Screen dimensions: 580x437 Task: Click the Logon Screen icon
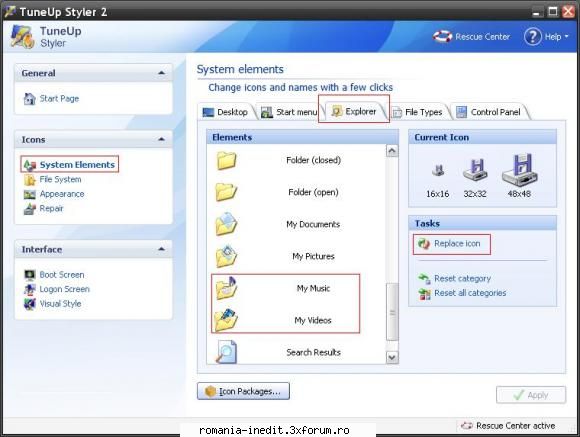[x=30, y=289]
